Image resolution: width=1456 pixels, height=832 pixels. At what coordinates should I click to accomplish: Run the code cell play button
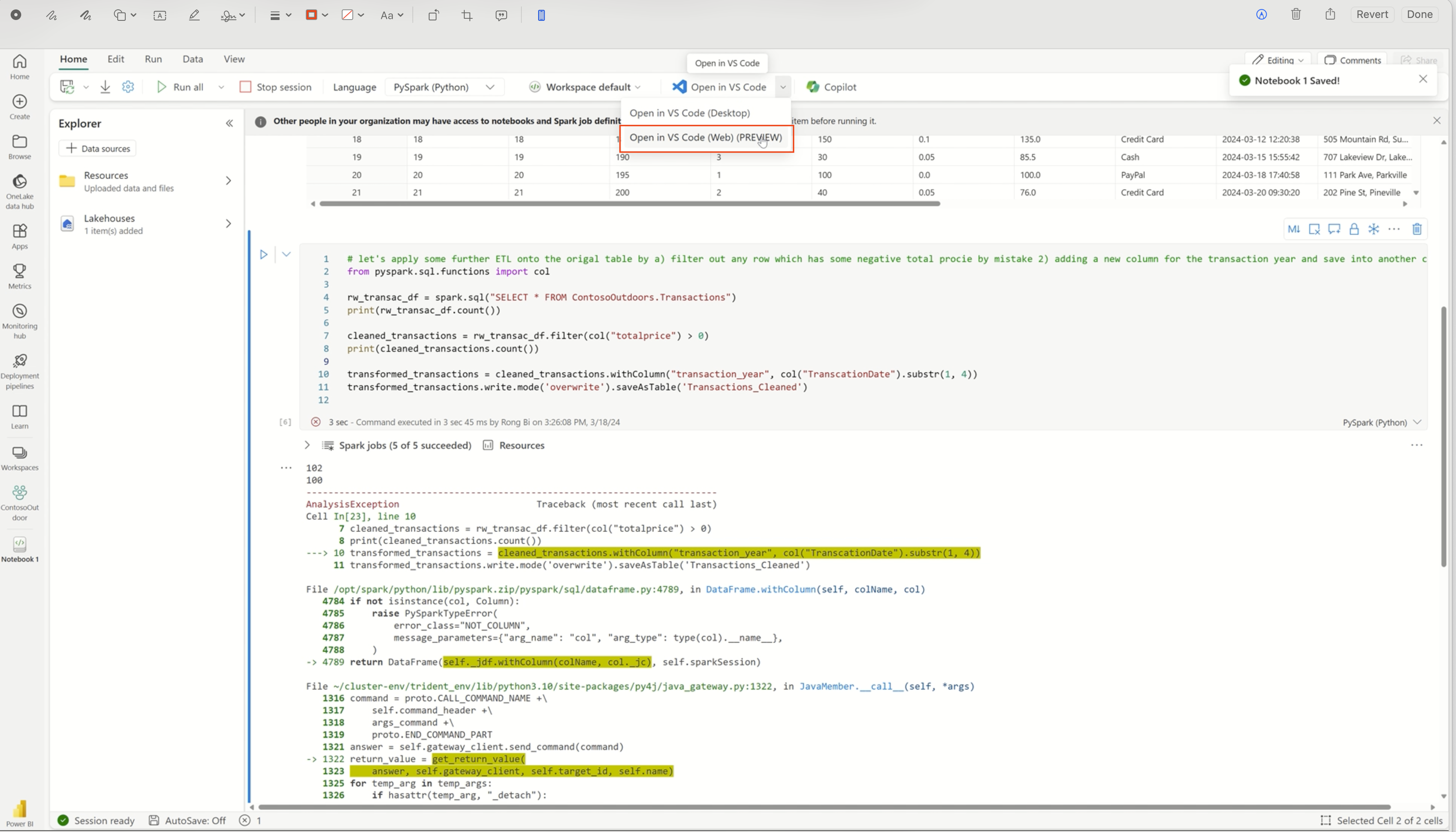pos(263,254)
